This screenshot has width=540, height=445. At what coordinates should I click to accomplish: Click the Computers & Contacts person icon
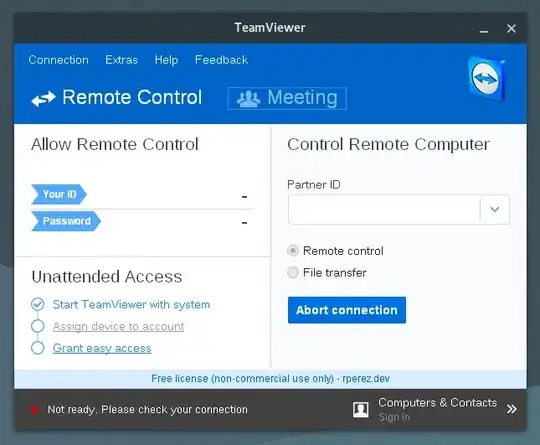[361, 410]
